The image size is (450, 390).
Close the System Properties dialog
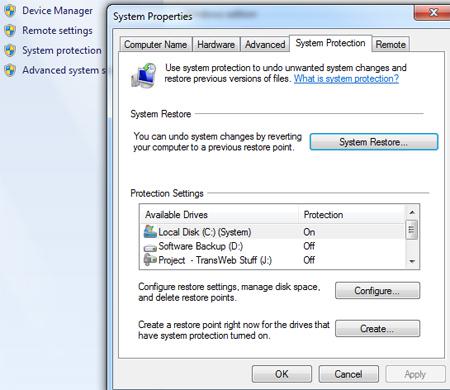[x=432, y=13]
